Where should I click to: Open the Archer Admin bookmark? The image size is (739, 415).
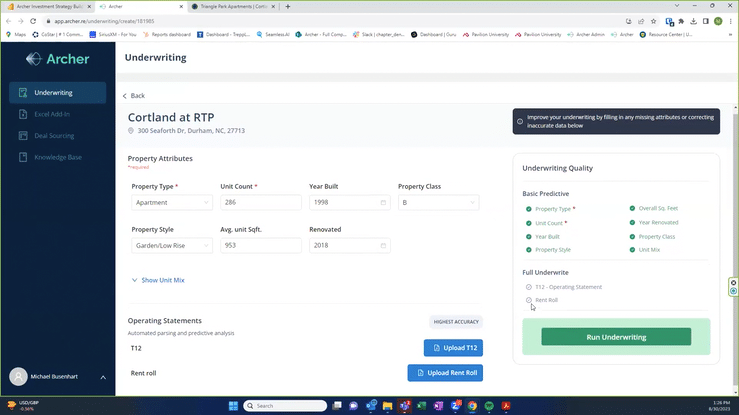coord(586,34)
